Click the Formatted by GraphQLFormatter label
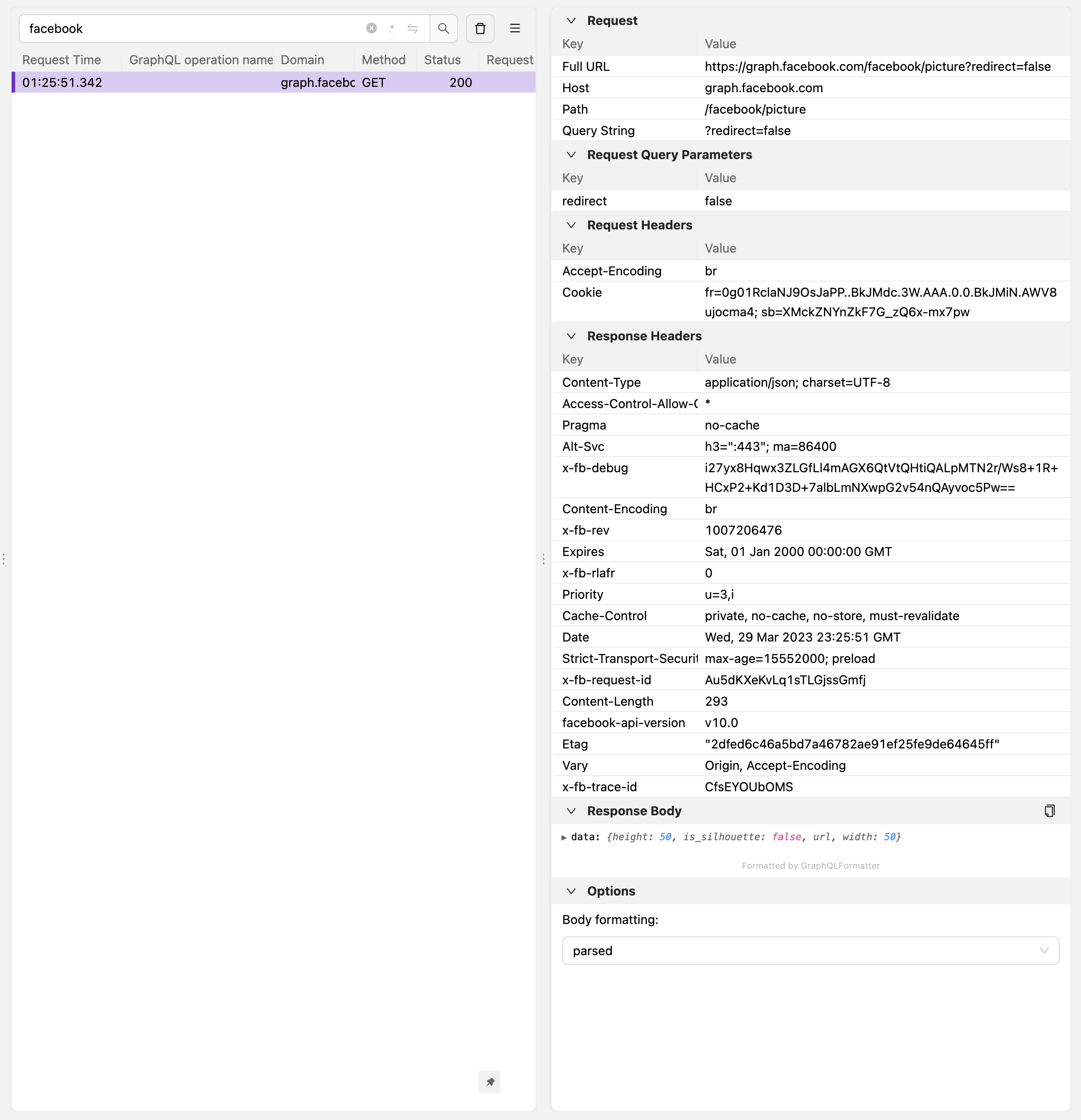 [x=811, y=865]
